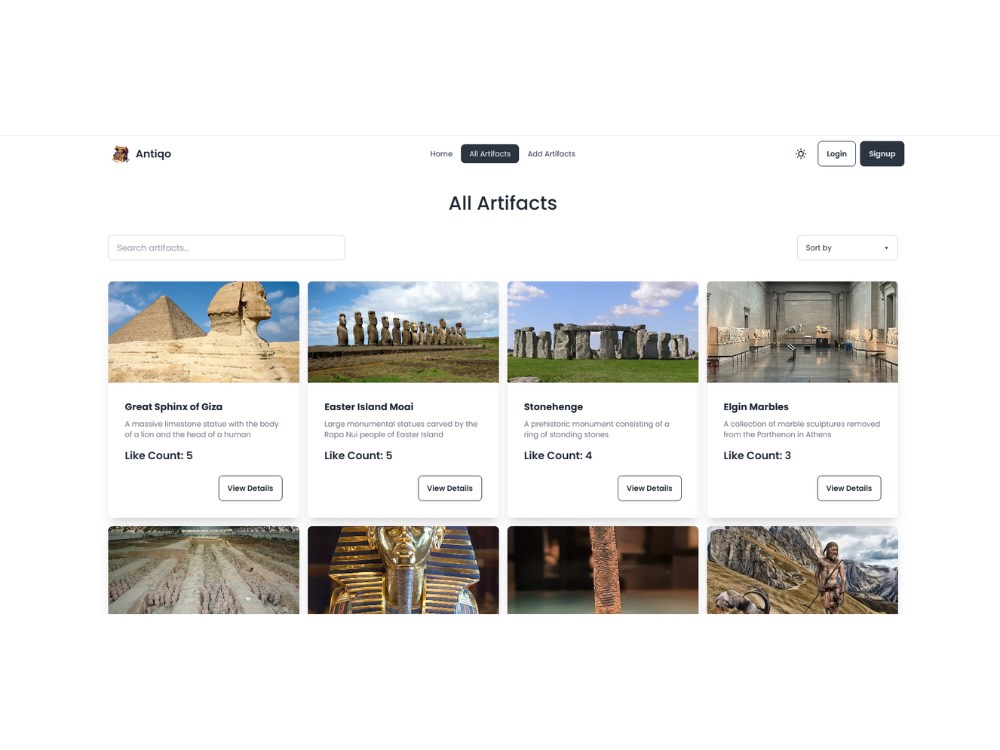The height and width of the screenshot is (750, 1000).
Task: Click 'Large monumental statues carved' description
Action: [401, 429]
